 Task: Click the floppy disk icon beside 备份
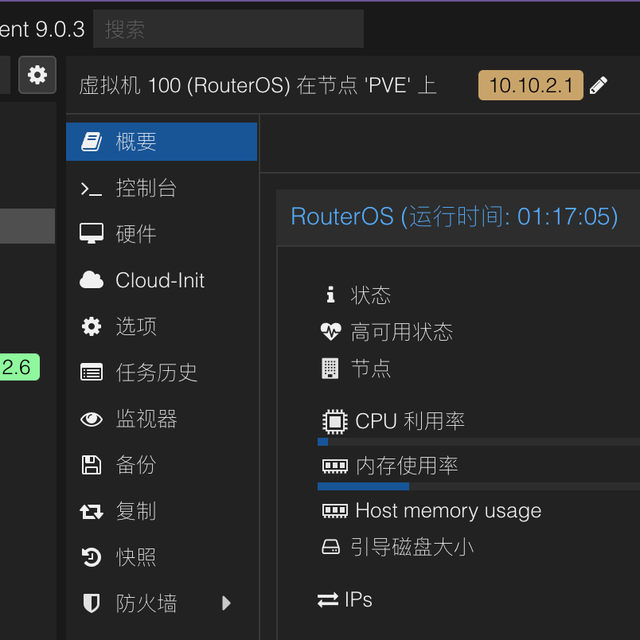tap(91, 465)
